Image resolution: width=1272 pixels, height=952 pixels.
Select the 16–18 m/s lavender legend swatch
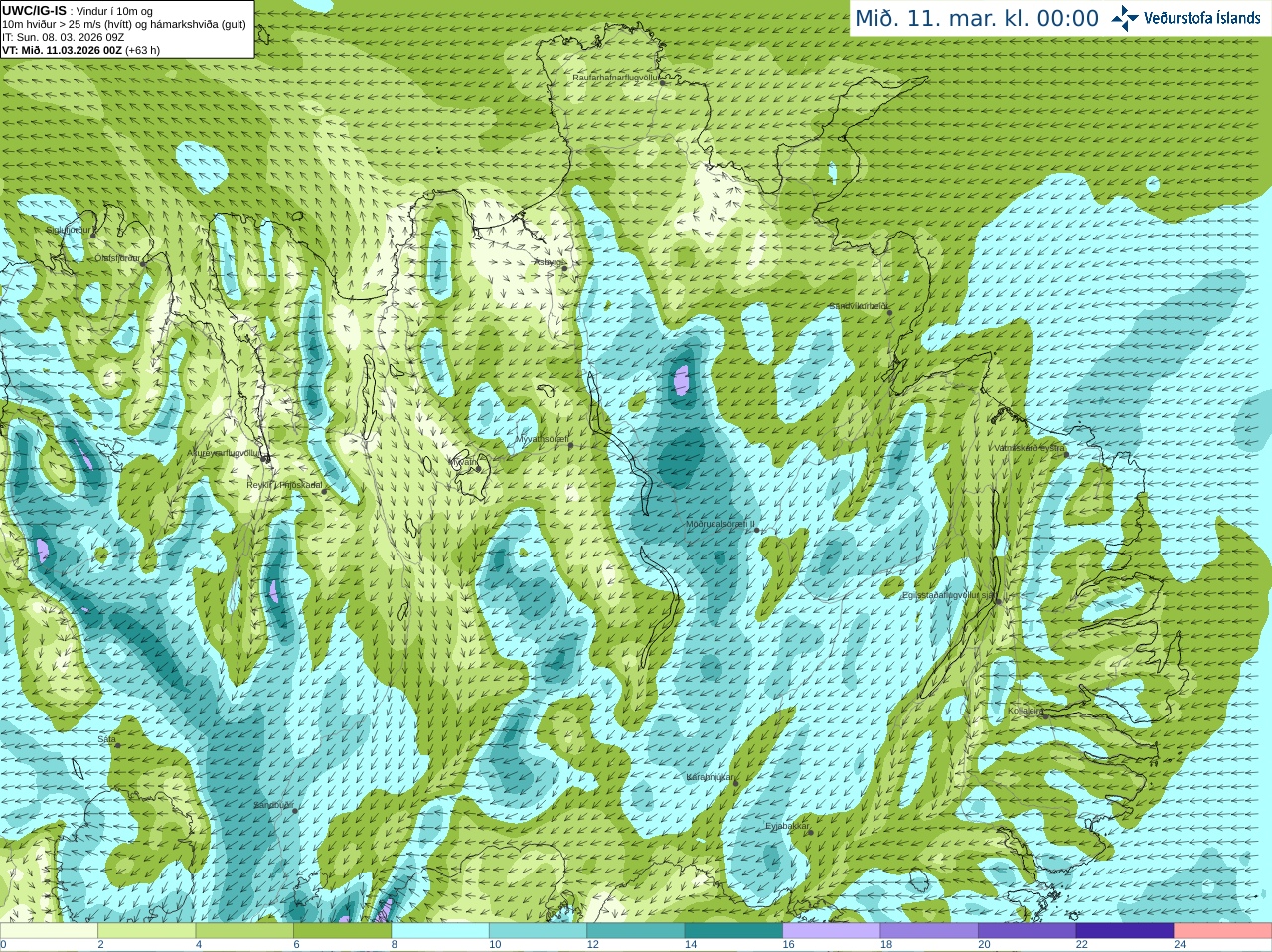[x=832, y=931]
